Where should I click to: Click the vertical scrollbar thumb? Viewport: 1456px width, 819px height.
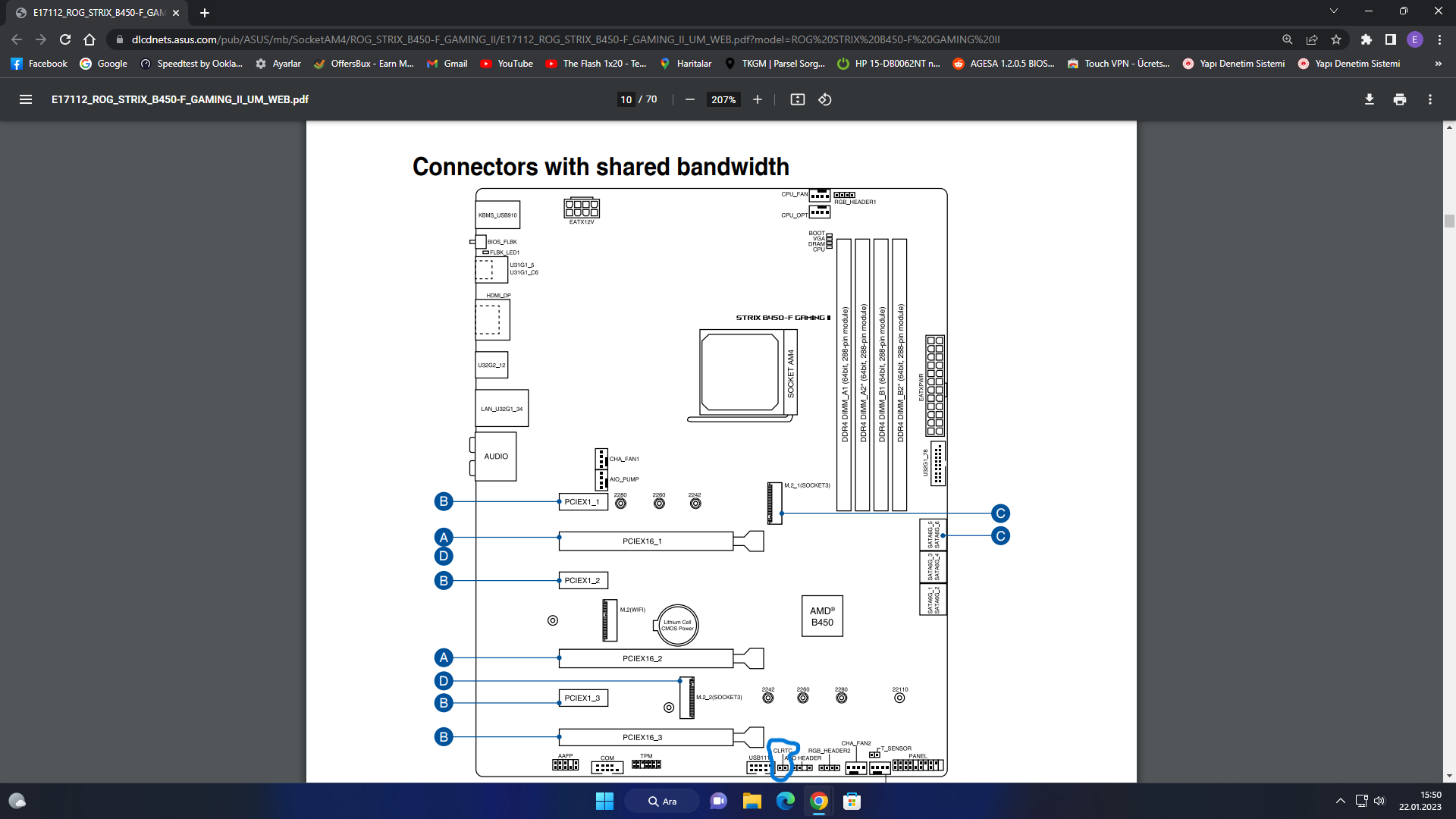[1448, 221]
